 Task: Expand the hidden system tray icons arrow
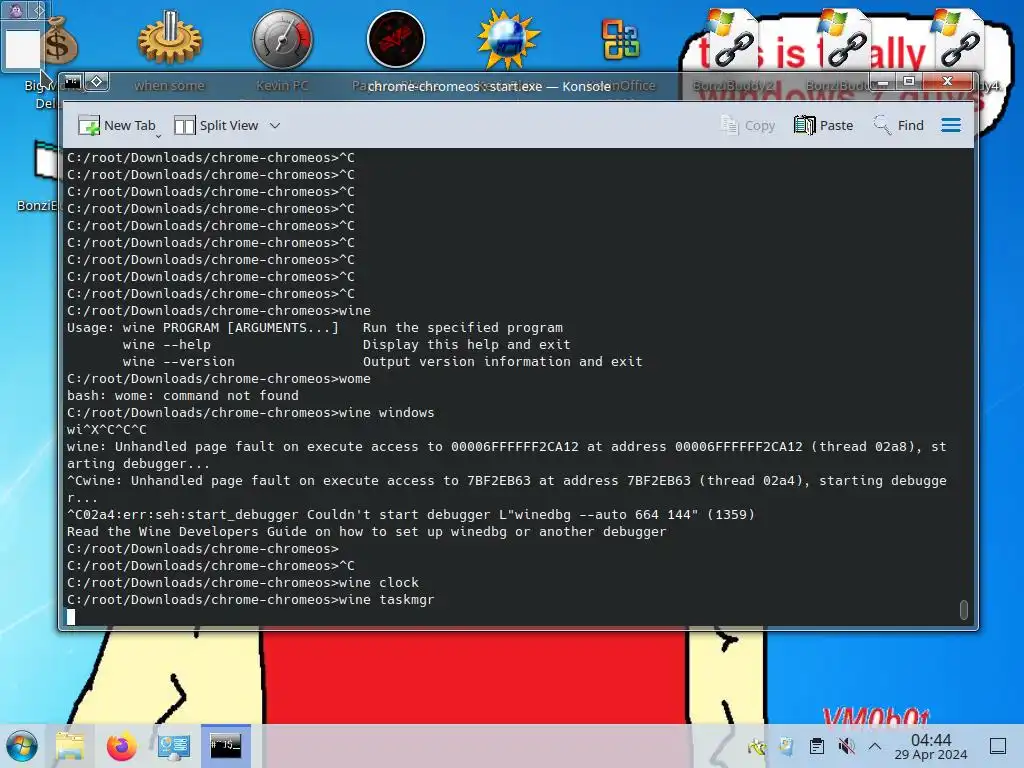(x=875, y=746)
